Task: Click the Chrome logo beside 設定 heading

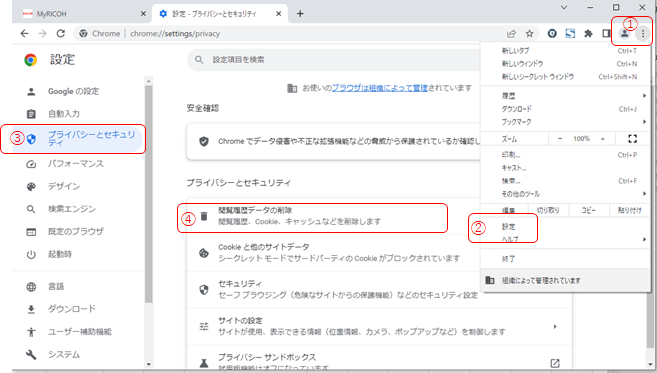Action: (31, 60)
